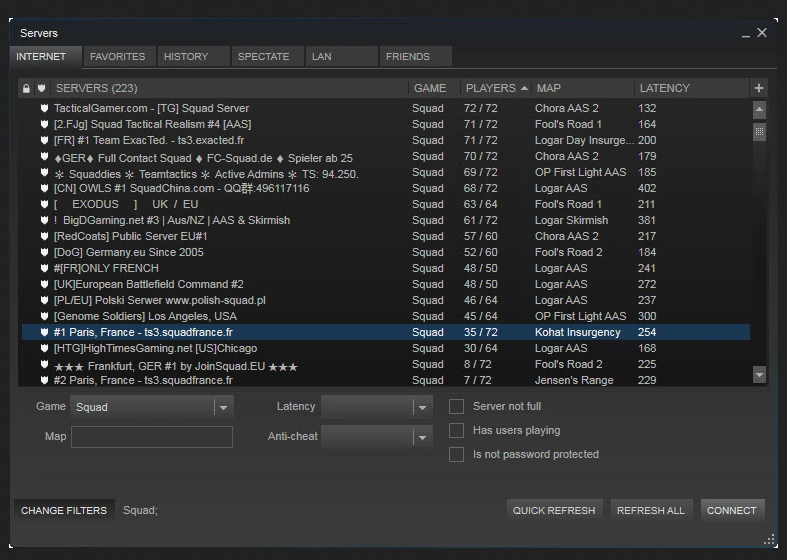Click the server list scrollbar thumb
This screenshot has height=560, width=787.
(x=759, y=132)
